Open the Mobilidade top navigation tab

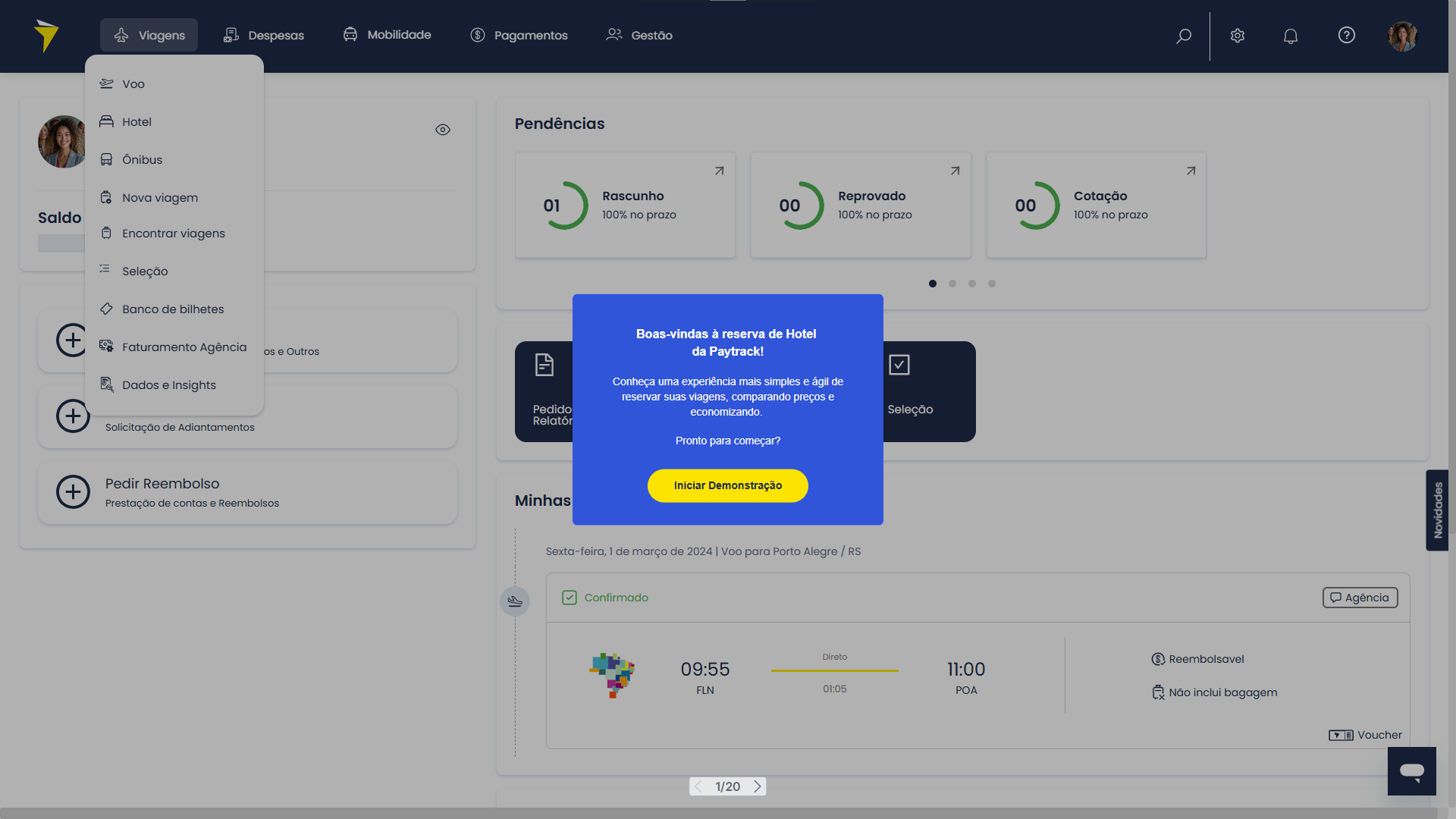387,35
